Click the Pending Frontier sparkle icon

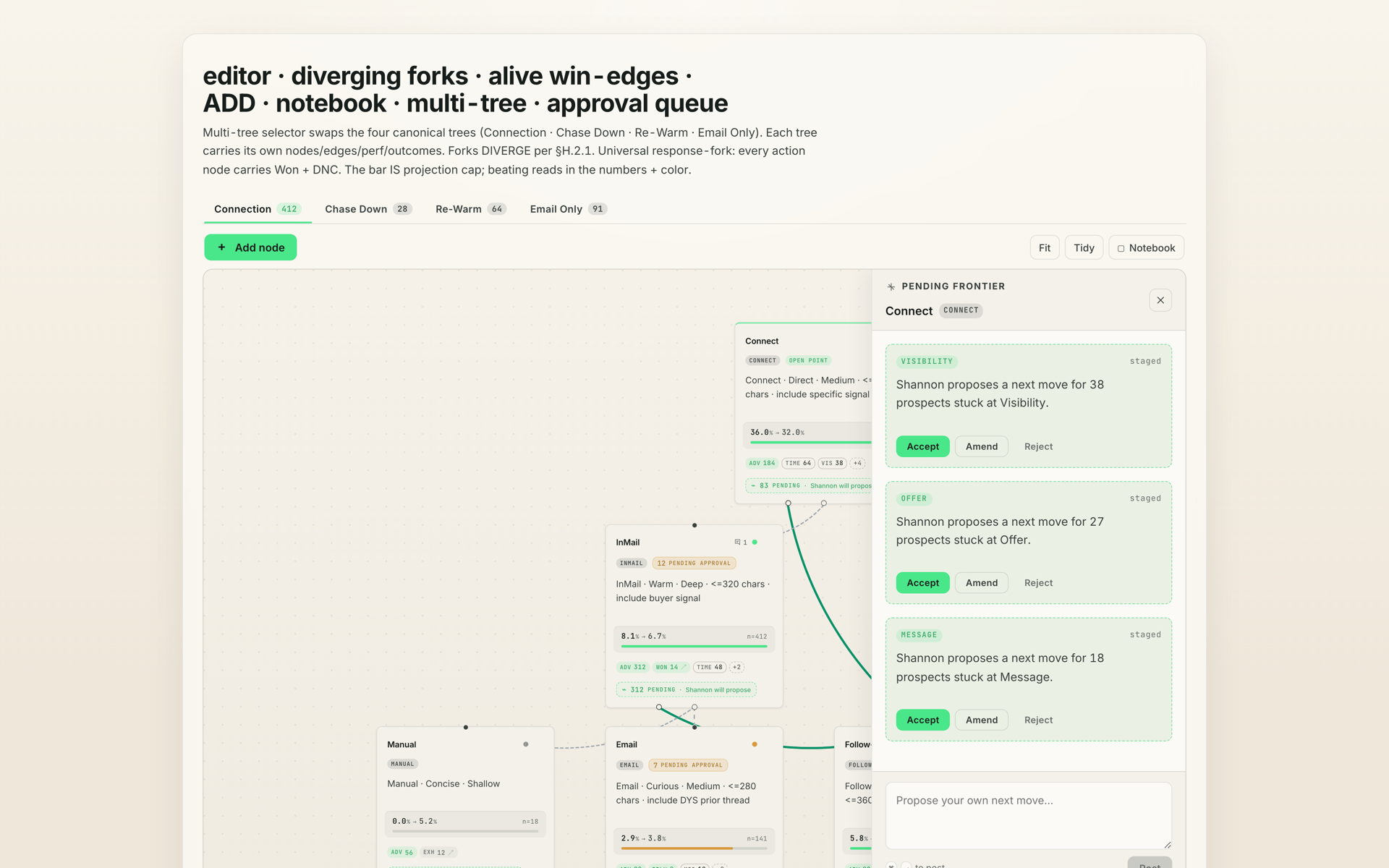(x=891, y=286)
